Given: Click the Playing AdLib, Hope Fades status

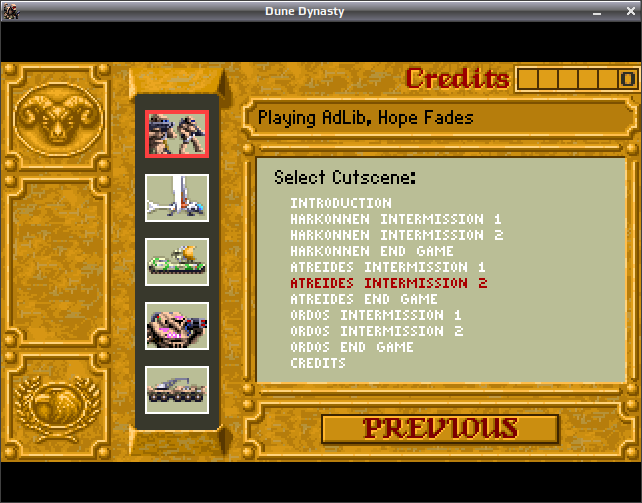Looking at the screenshot, I should pyautogui.click(x=366, y=118).
